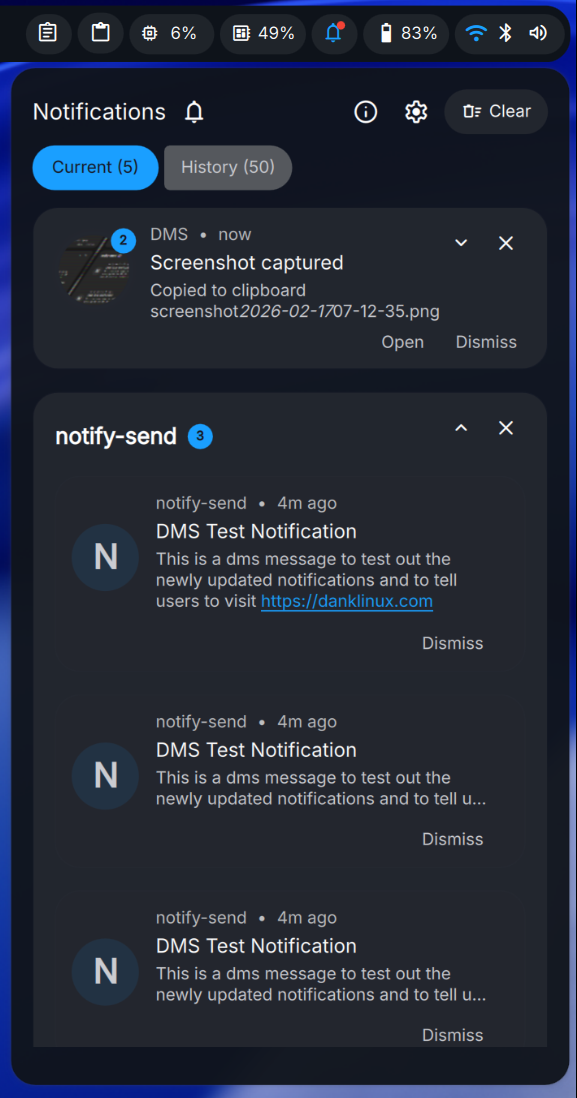Screen dimensions: 577x1098
Task: Select the Bluetooth icon in the system tray
Action: pos(507,32)
